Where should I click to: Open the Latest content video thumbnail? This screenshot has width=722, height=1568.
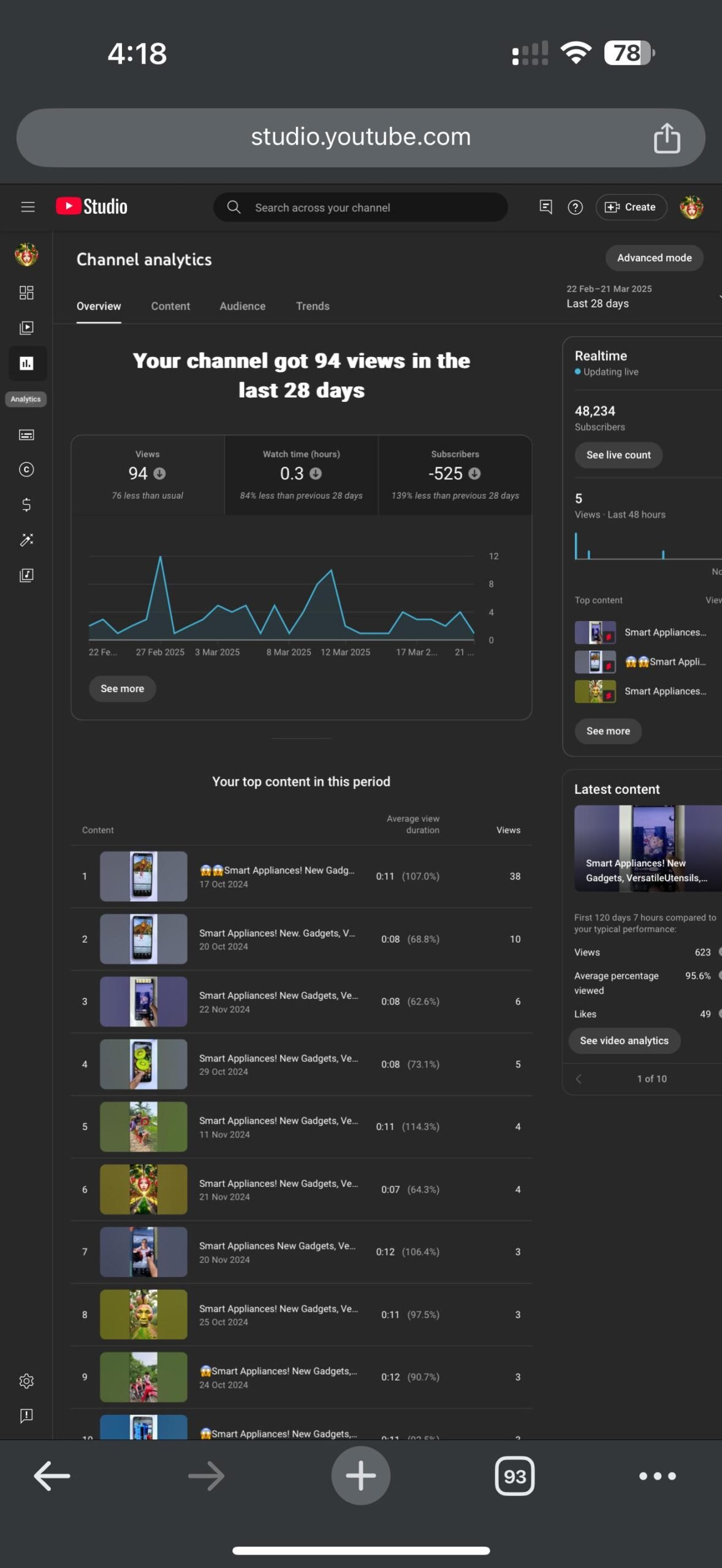coord(648,848)
